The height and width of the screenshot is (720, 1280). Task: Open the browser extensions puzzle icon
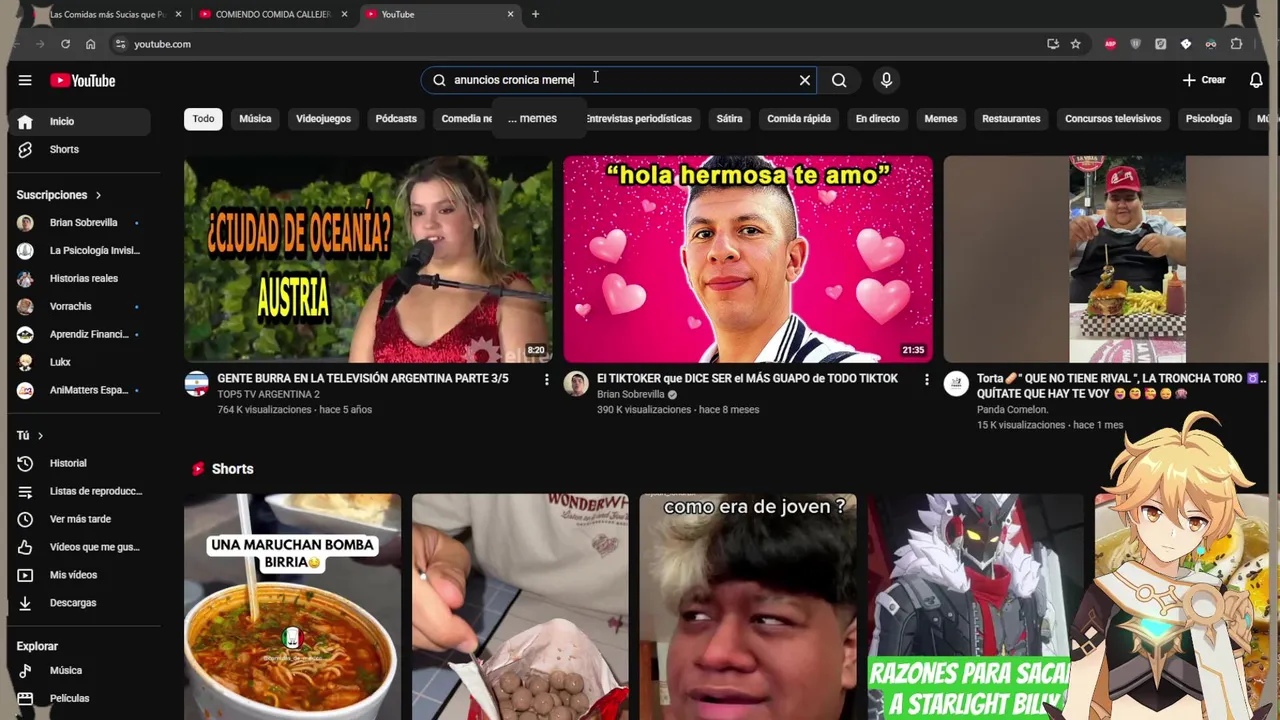tap(1236, 44)
